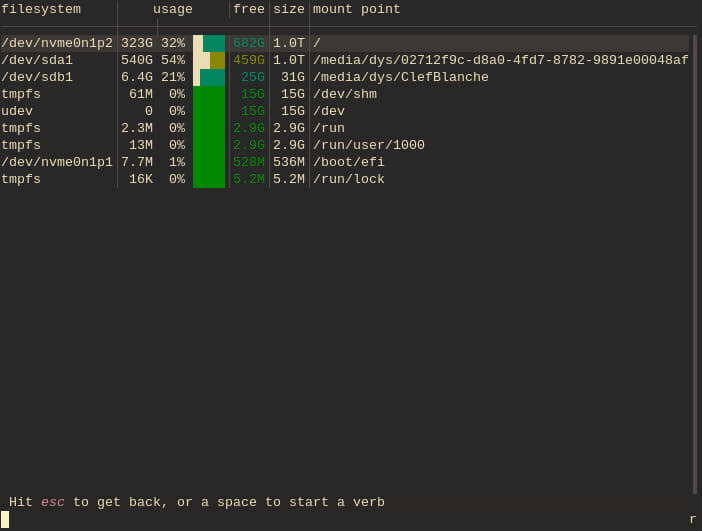This screenshot has width=702, height=531.
Task: Click the 'usage' column header
Action: (x=172, y=9)
